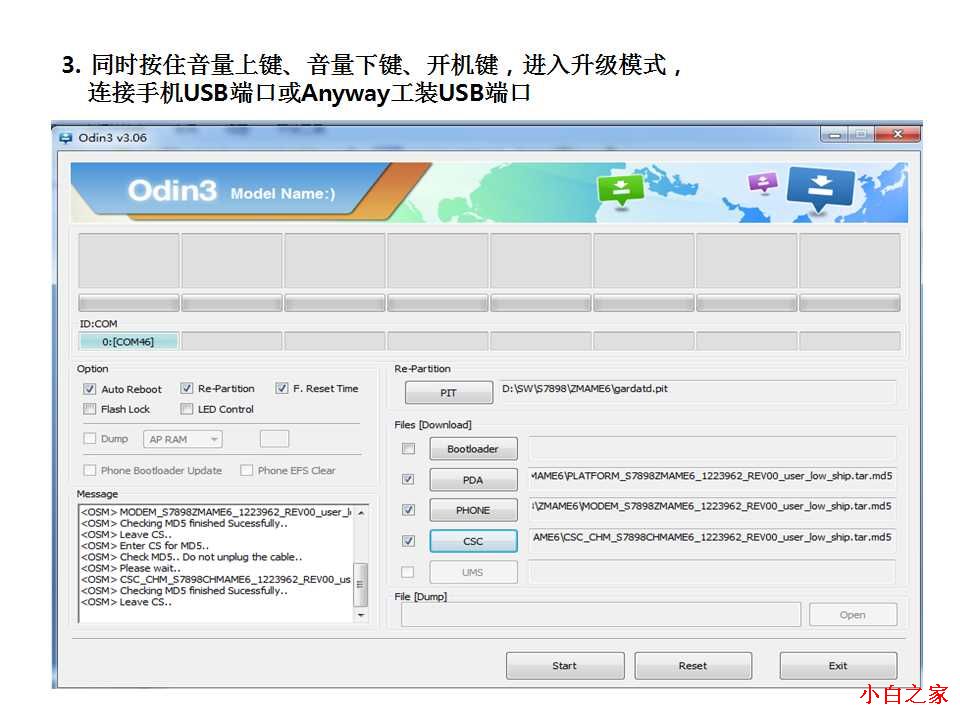Click the Odin3 logo in banner
Image resolution: width=960 pixels, height=720 pixels.
(173, 190)
